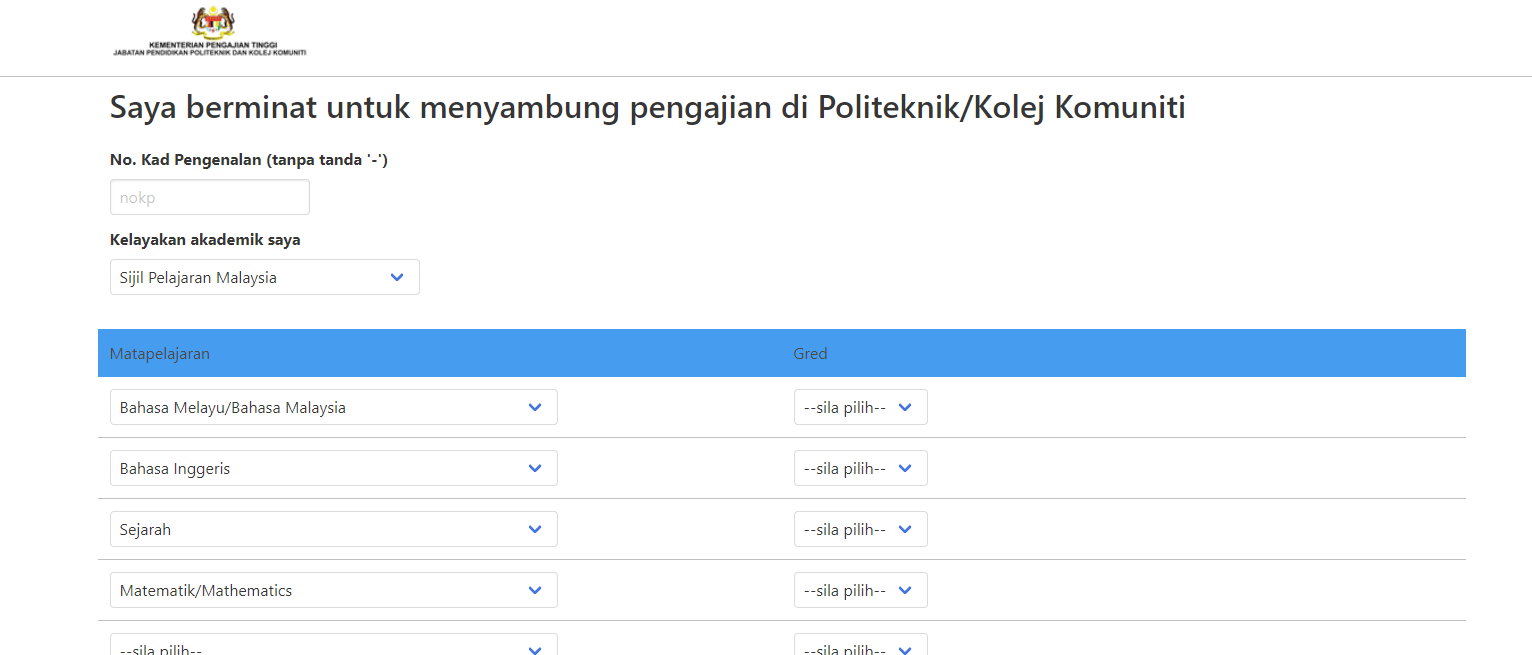This screenshot has height=655, width=1532.
Task: Click the nokp input field
Action: click(209, 197)
